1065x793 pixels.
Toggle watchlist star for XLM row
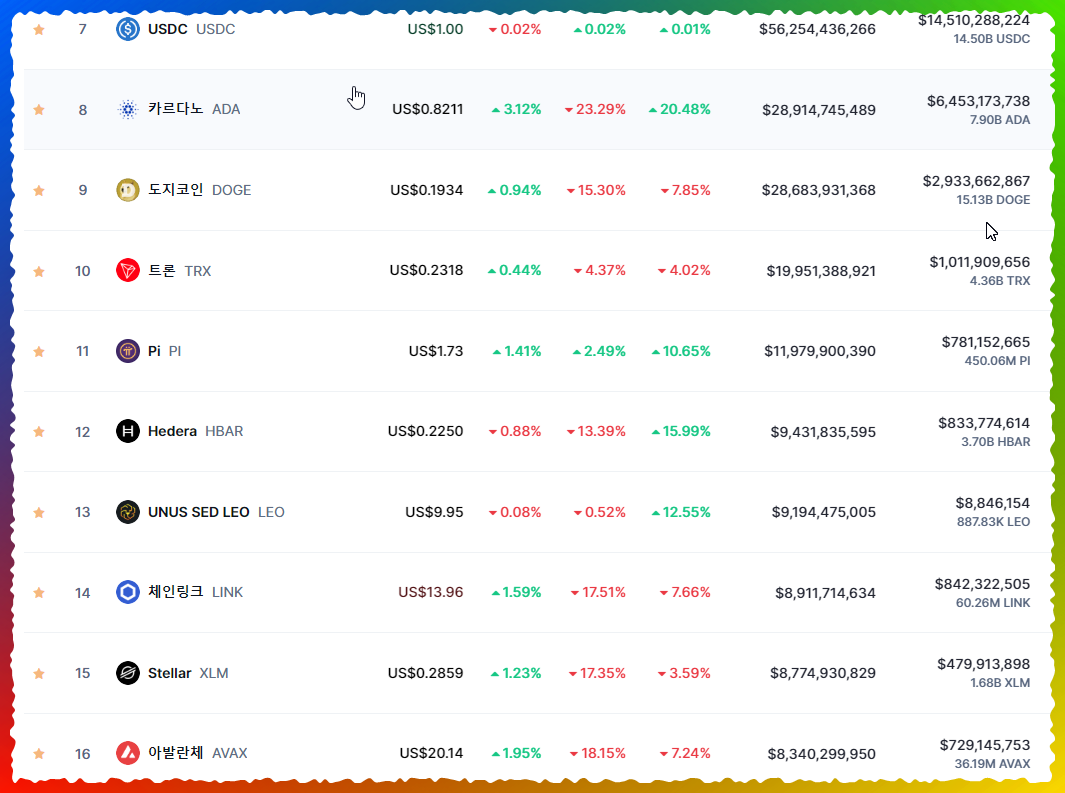coord(39,673)
